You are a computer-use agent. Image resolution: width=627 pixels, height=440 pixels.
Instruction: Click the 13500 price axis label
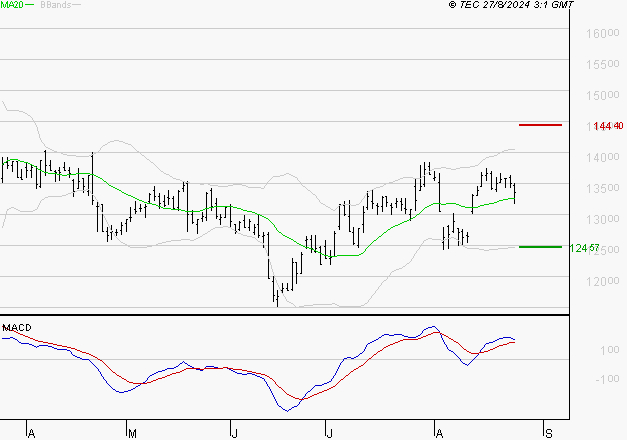603,188
